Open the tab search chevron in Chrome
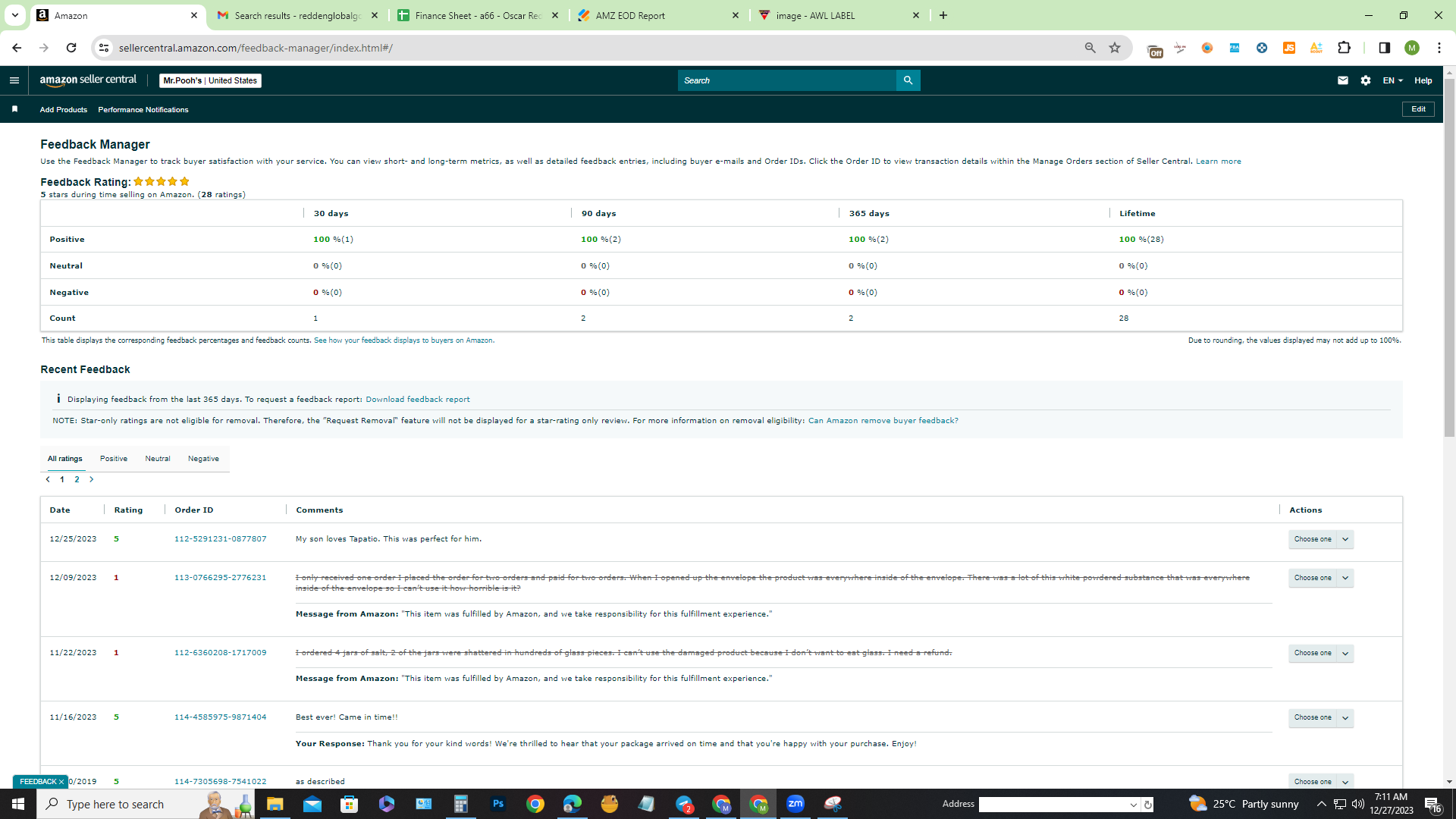Image resolution: width=1456 pixels, height=819 pixels. pos(14,15)
